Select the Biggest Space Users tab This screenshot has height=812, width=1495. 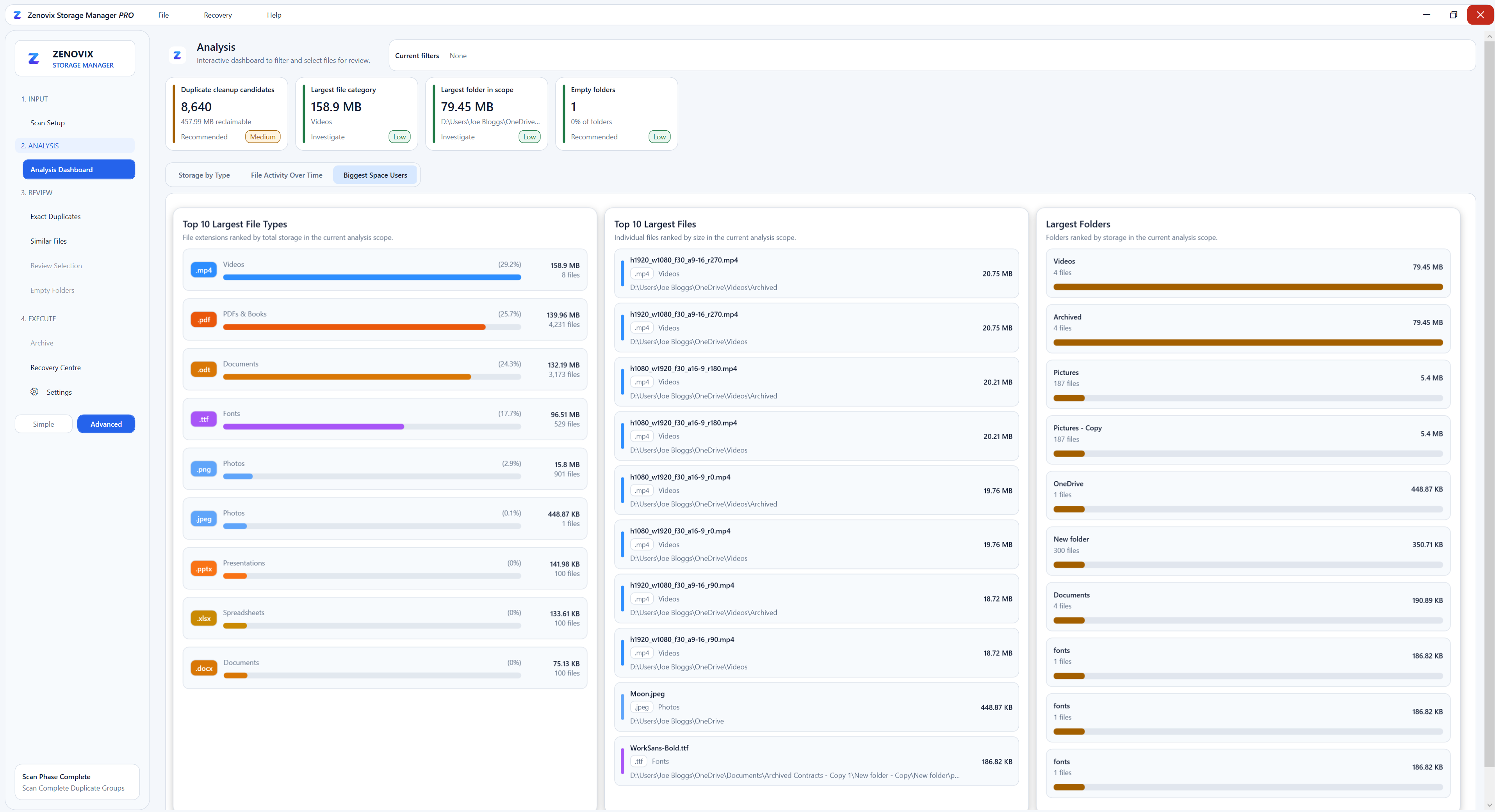coord(375,175)
